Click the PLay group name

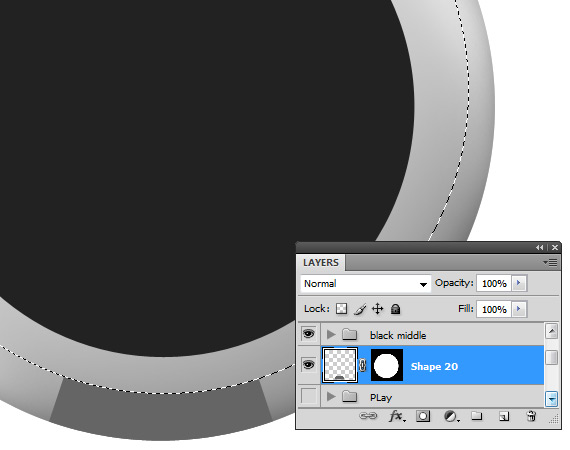click(x=381, y=398)
